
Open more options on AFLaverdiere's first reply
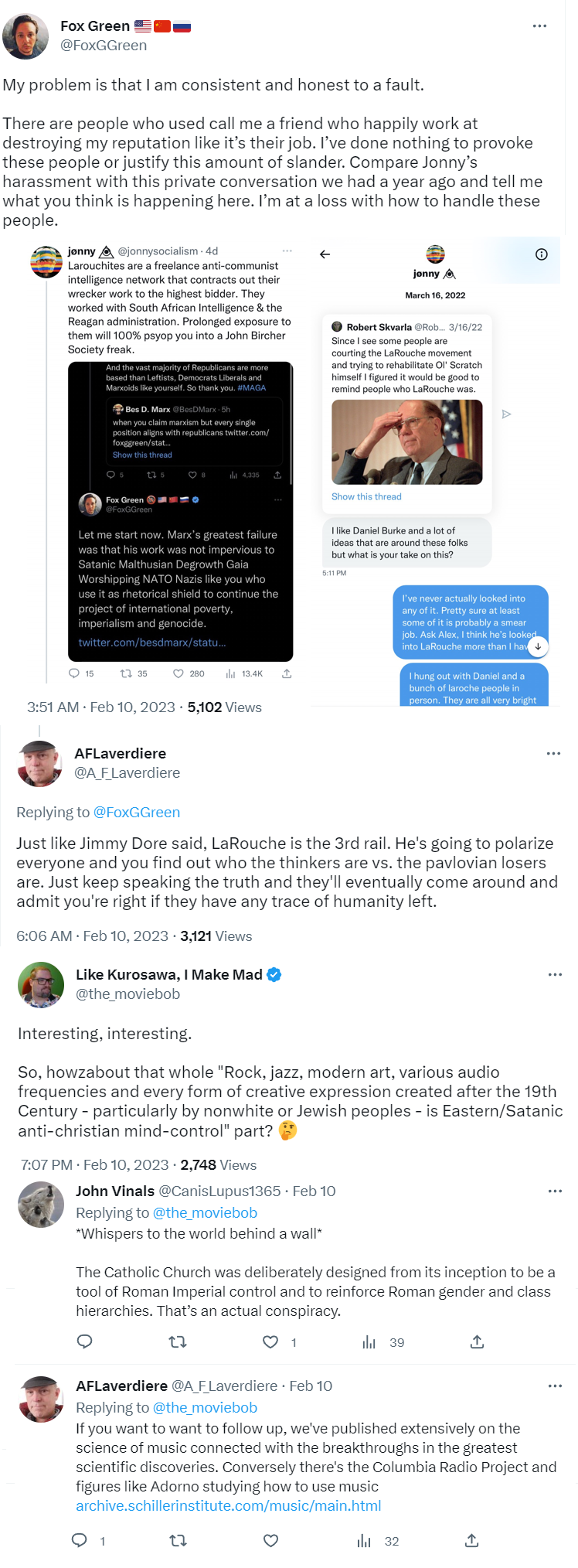[553, 753]
